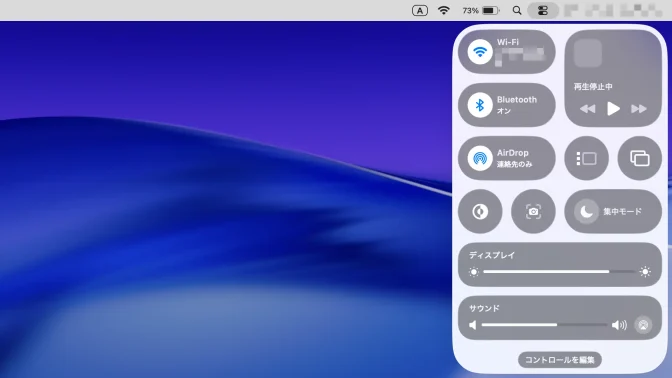Adjust the ディスプレイ brightness slider

pos(559,272)
